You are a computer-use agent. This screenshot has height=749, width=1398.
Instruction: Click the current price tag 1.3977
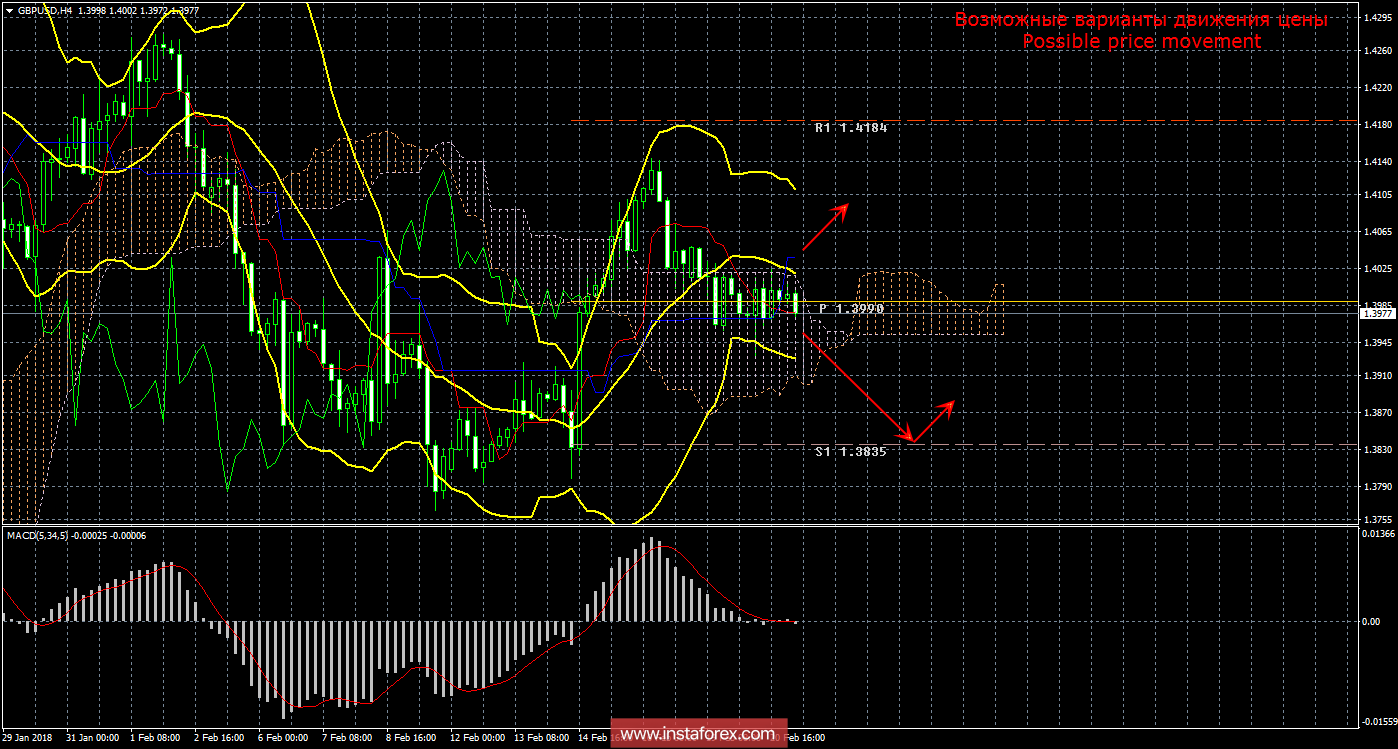[1377, 314]
